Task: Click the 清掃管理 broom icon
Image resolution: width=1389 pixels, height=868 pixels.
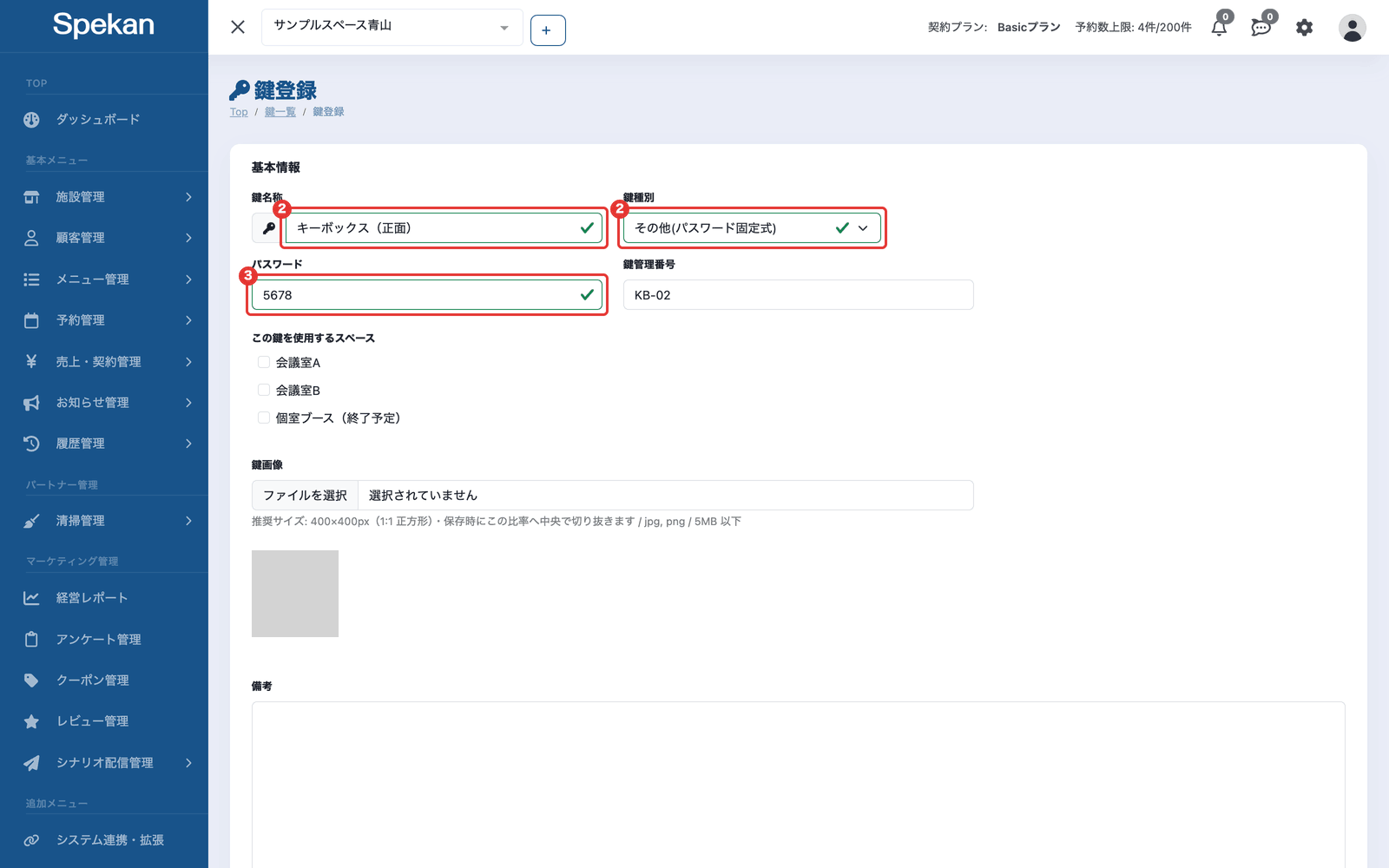Action: tap(31, 521)
